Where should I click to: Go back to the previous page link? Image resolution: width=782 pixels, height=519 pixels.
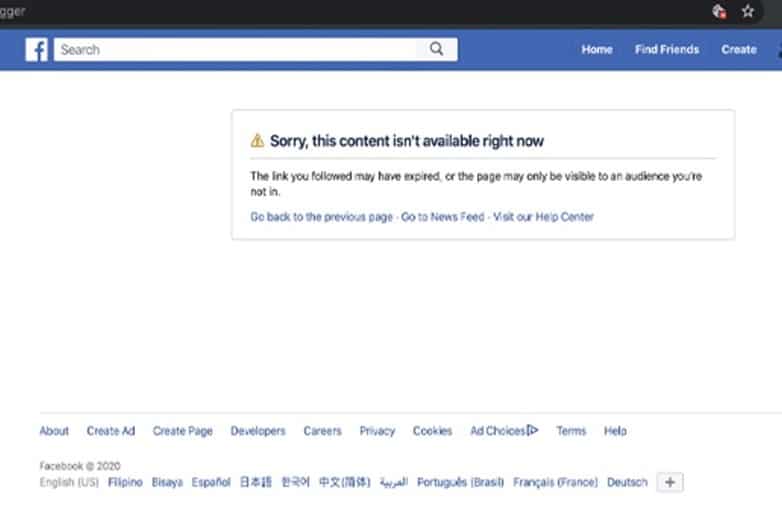321,217
